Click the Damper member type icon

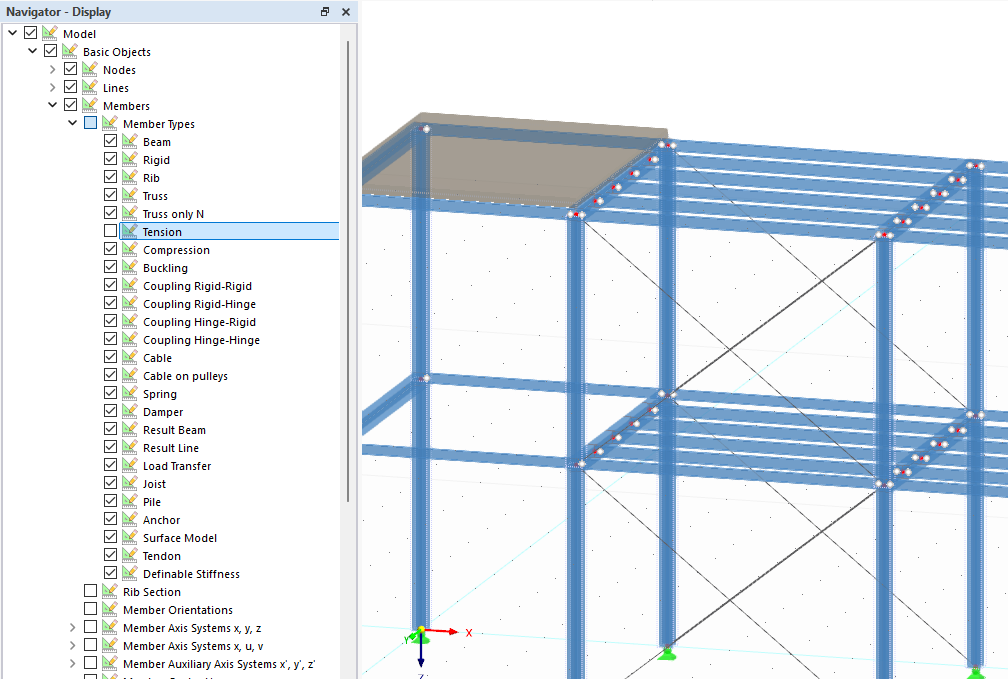pyautogui.click(x=129, y=412)
